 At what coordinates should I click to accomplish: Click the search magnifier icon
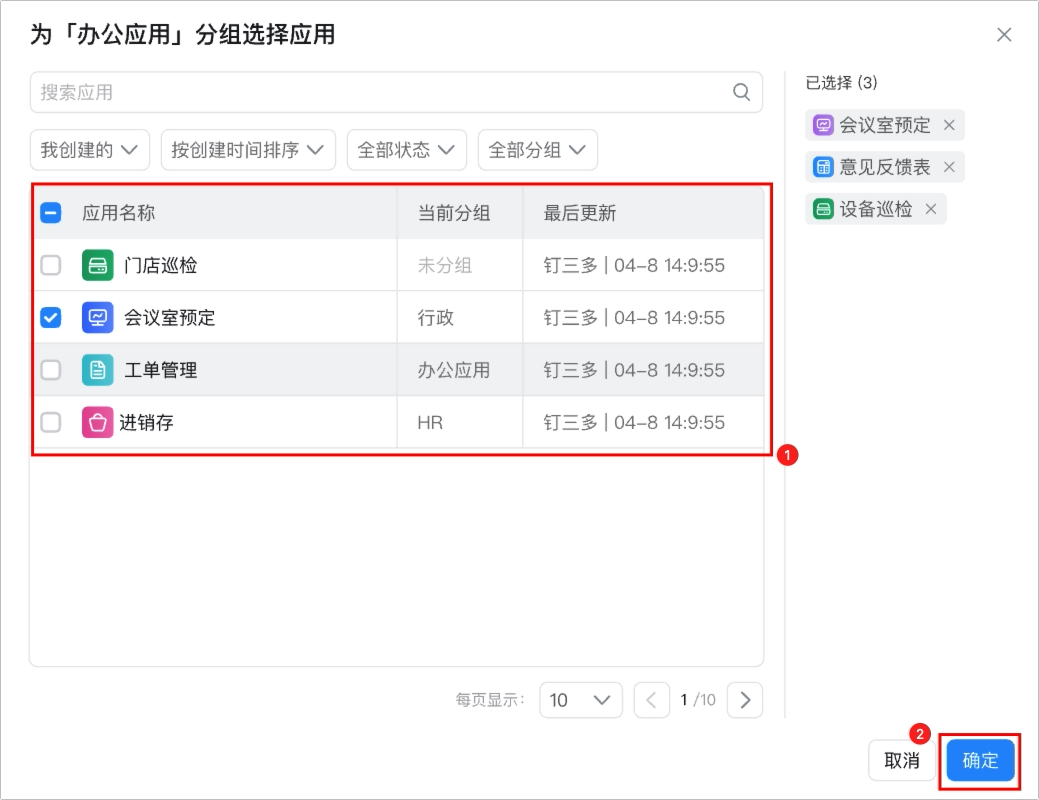pyautogui.click(x=741, y=92)
